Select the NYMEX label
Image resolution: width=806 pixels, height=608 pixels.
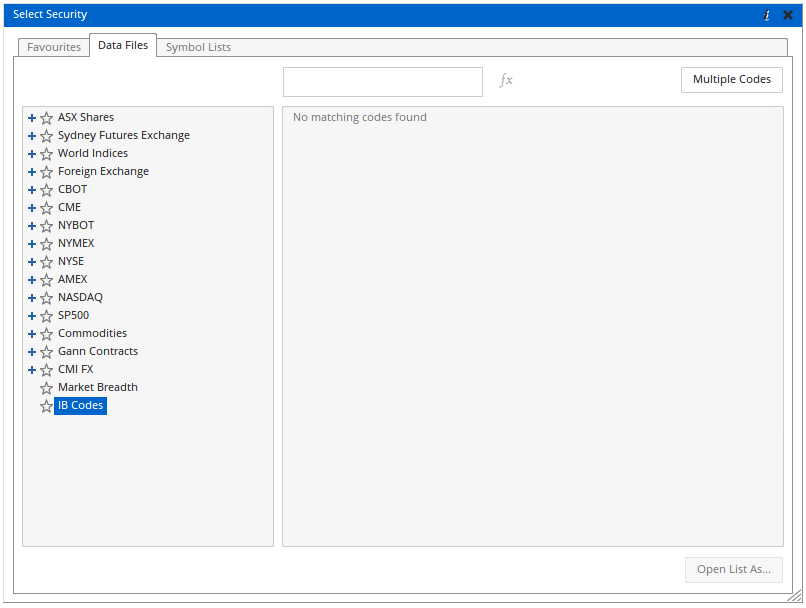76,243
